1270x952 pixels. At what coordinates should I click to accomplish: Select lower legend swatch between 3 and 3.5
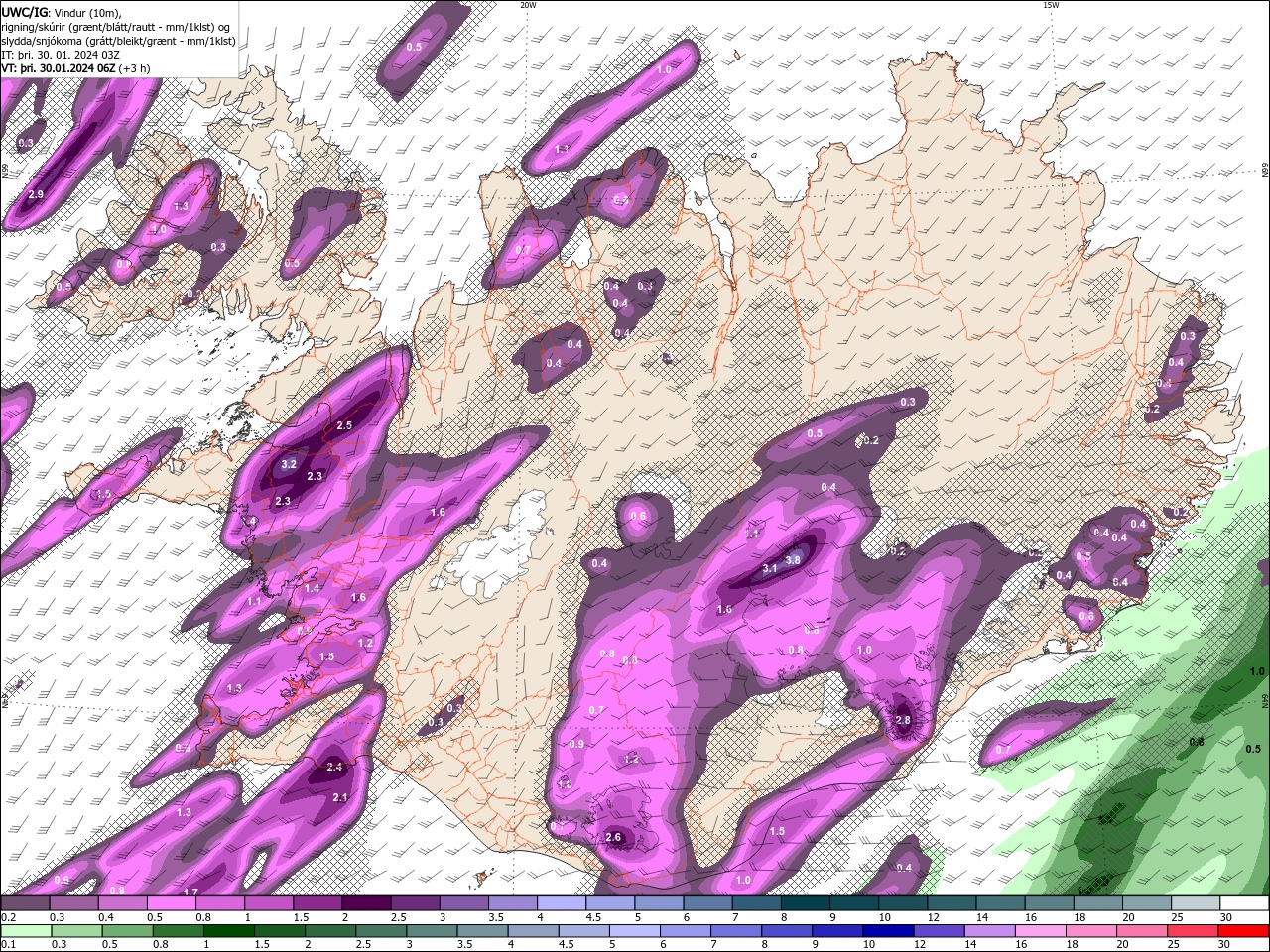pyautogui.click(x=433, y=931)
